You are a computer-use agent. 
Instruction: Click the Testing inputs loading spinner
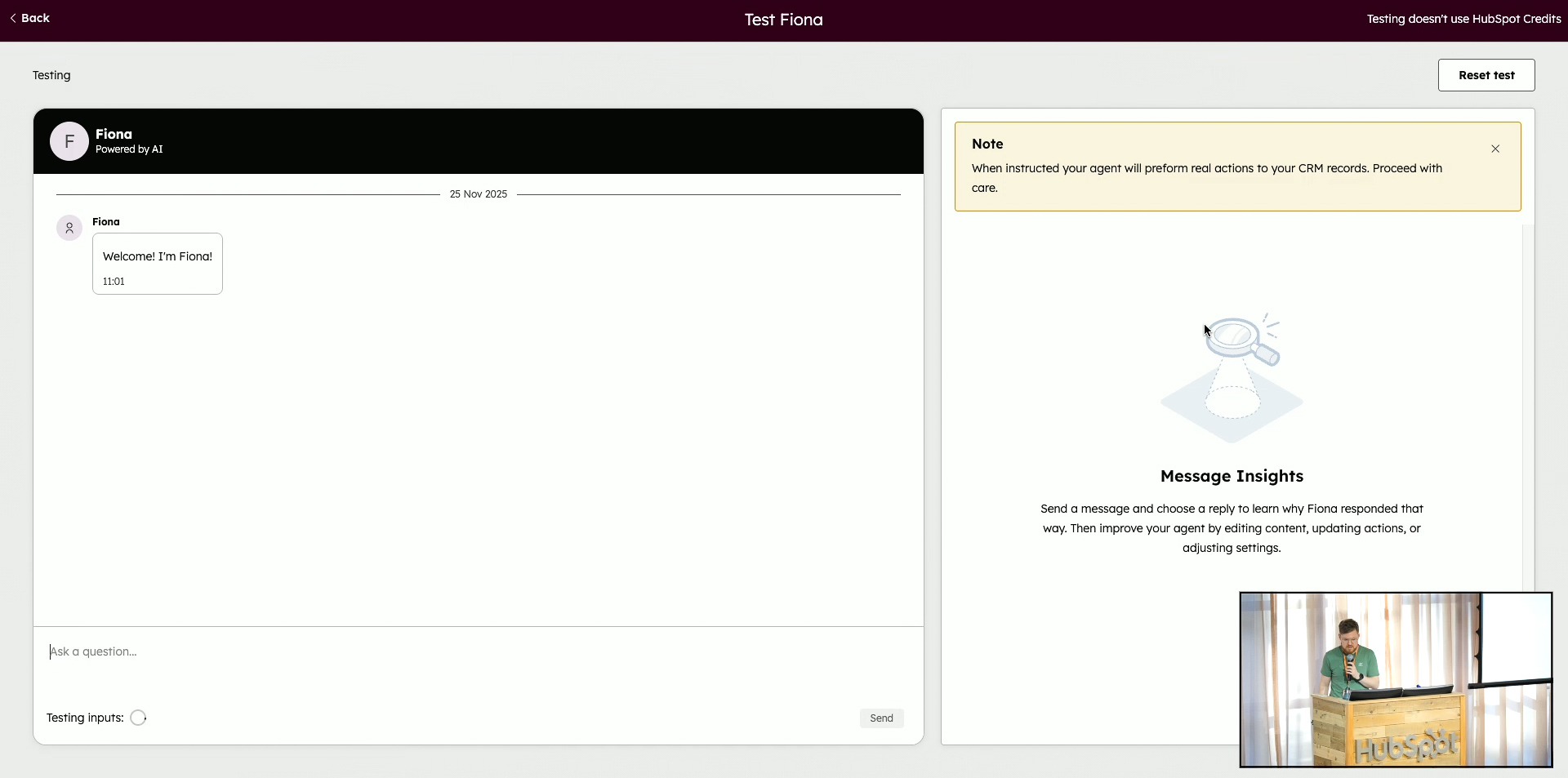[x=138, y=718]
